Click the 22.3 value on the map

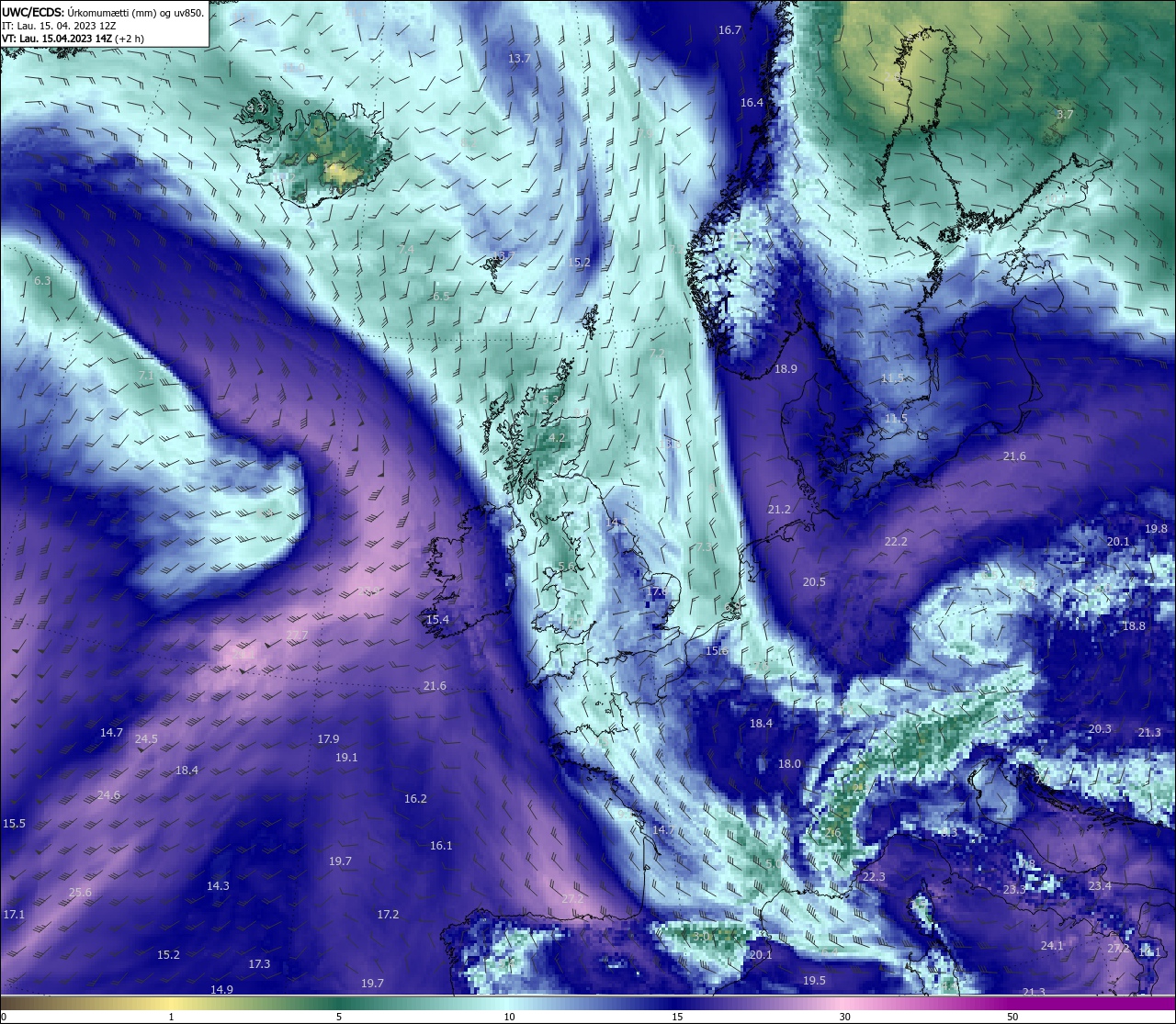click(x=874, y=878)
